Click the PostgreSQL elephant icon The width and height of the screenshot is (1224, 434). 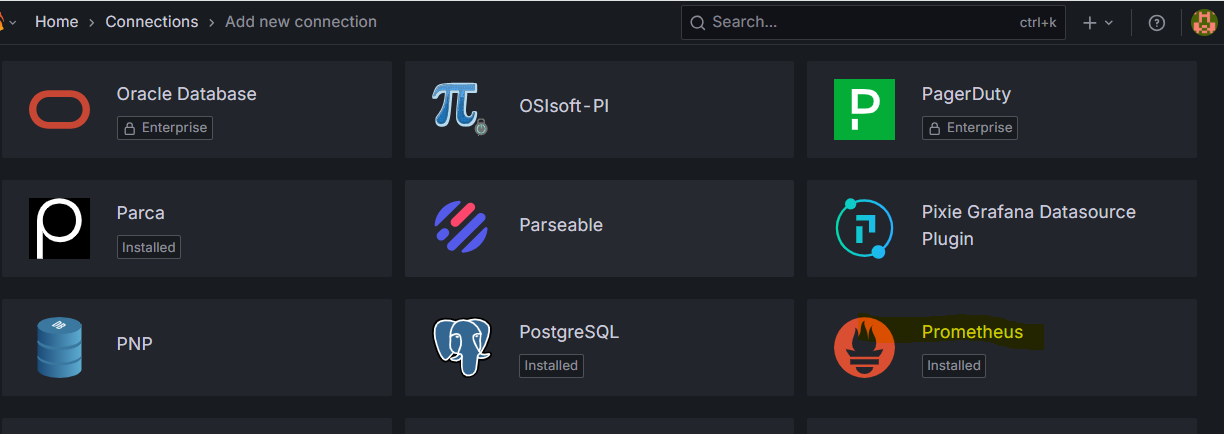pos(461,346)
